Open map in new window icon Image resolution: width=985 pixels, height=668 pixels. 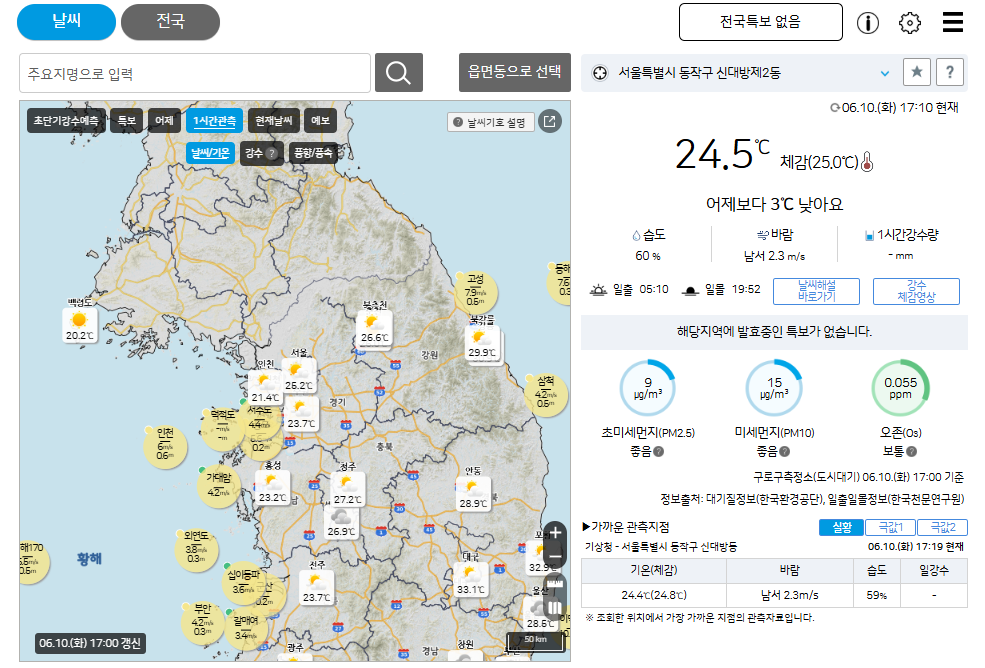[x=550, y=121]
